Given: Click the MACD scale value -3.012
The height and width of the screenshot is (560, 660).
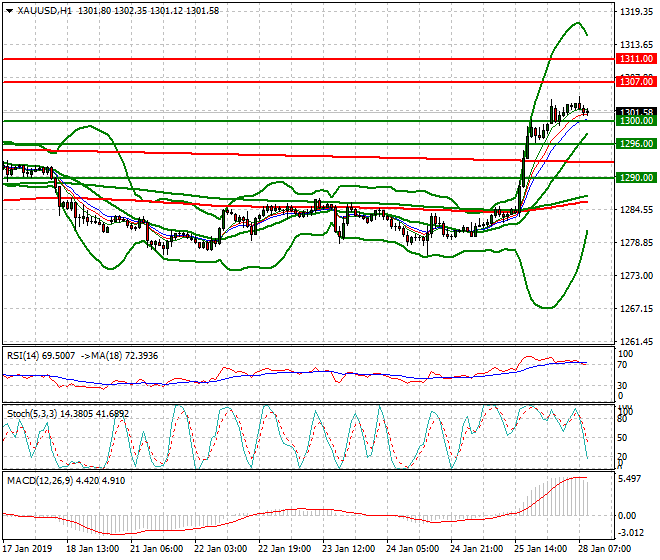Looking at the screenshot, I should point(631,533).
